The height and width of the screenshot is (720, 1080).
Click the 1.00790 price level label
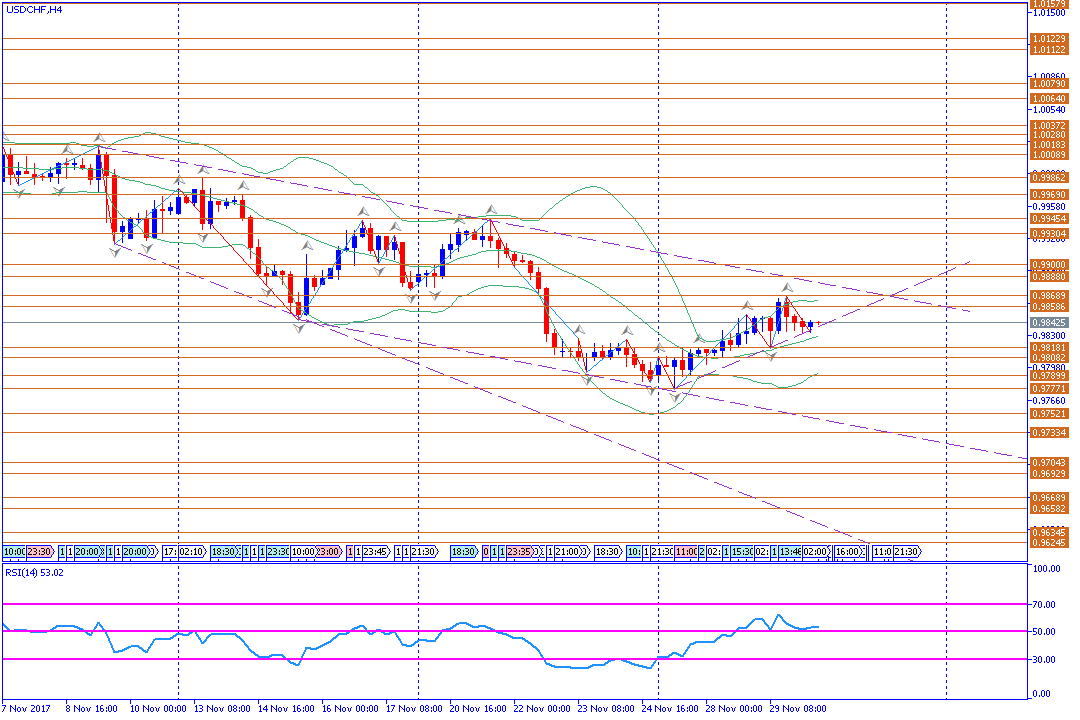click(1049, 84)
